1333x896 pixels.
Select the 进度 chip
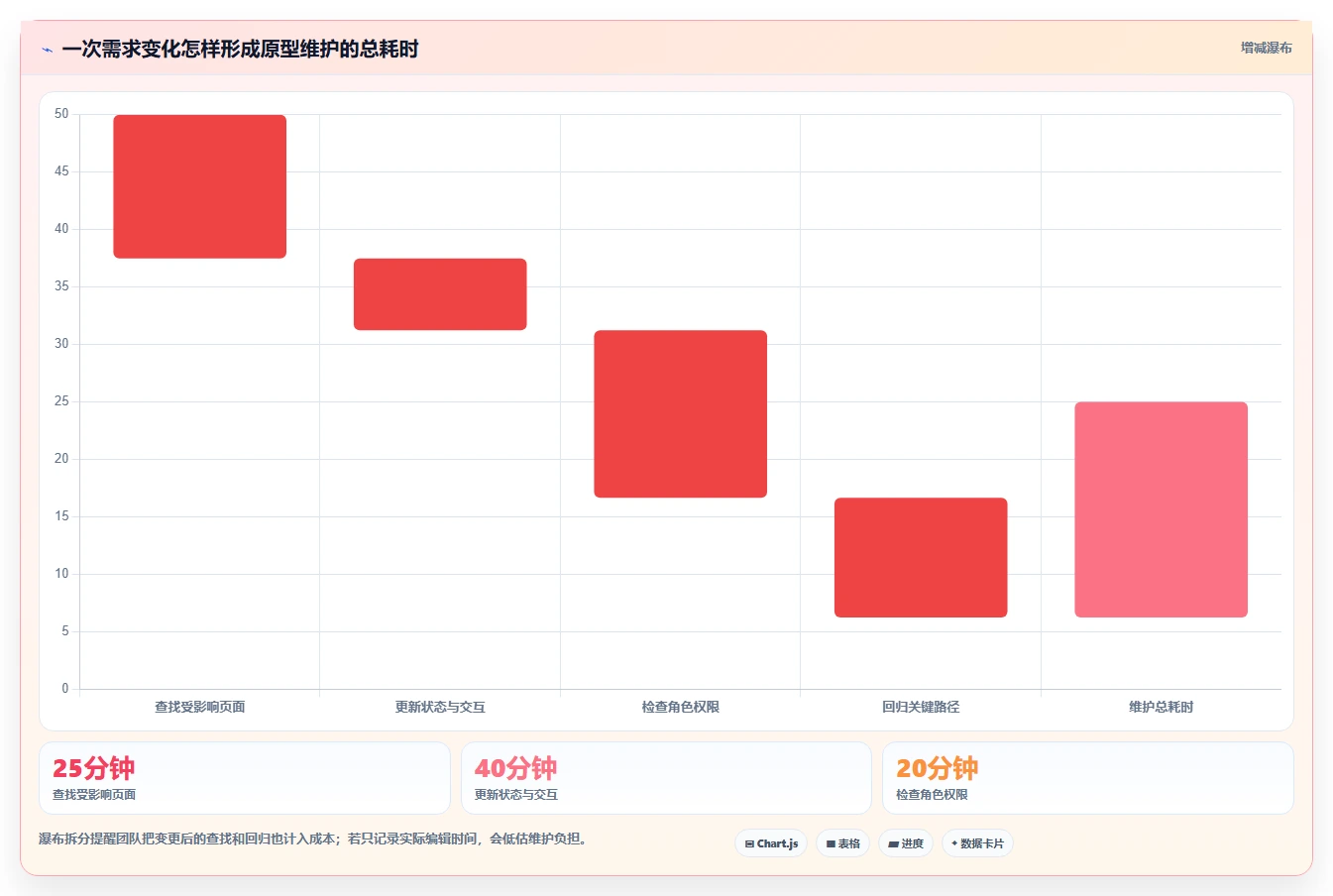pyautogui.click(x=906, y=843)
